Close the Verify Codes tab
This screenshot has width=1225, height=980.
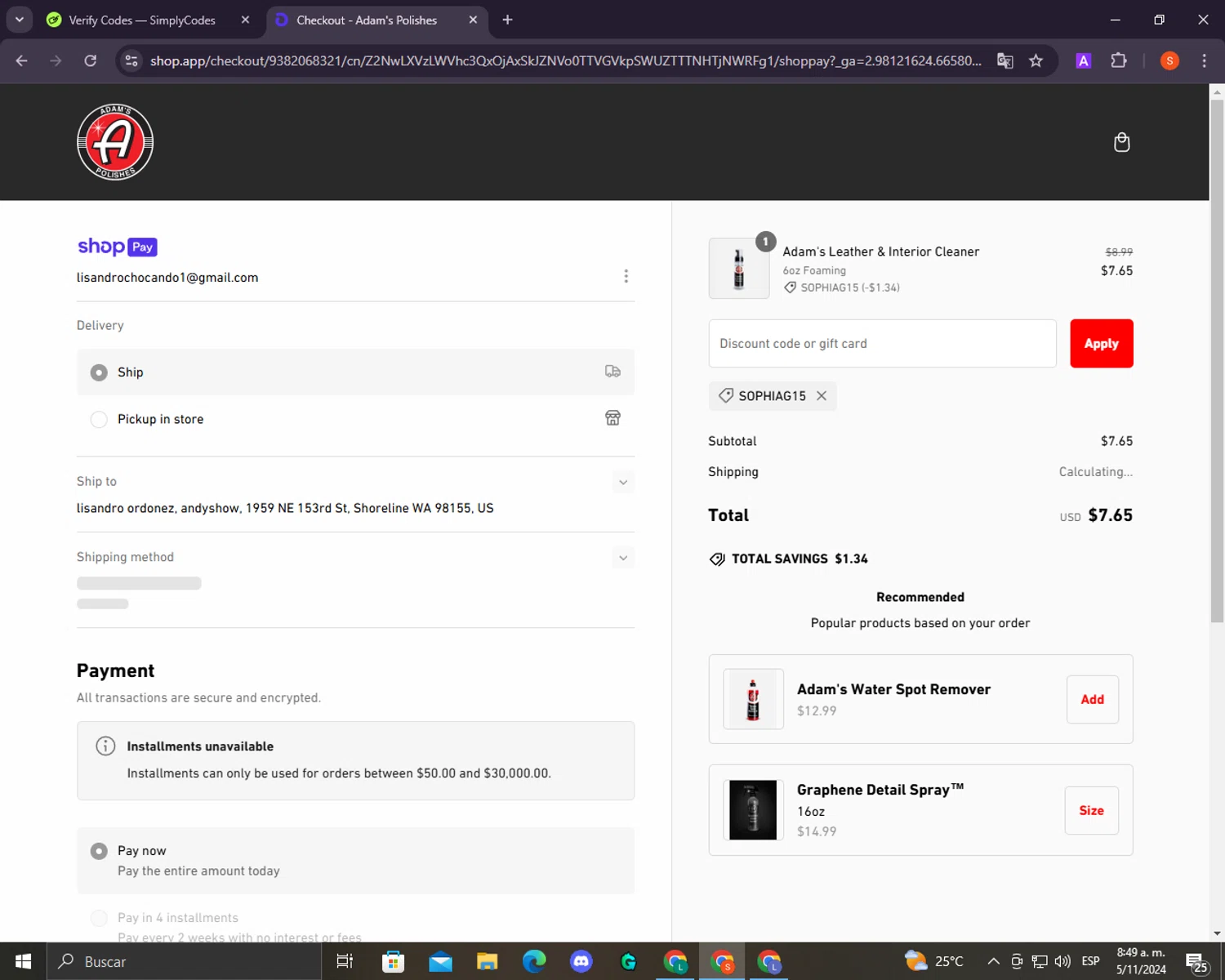[x=245, y=20]
